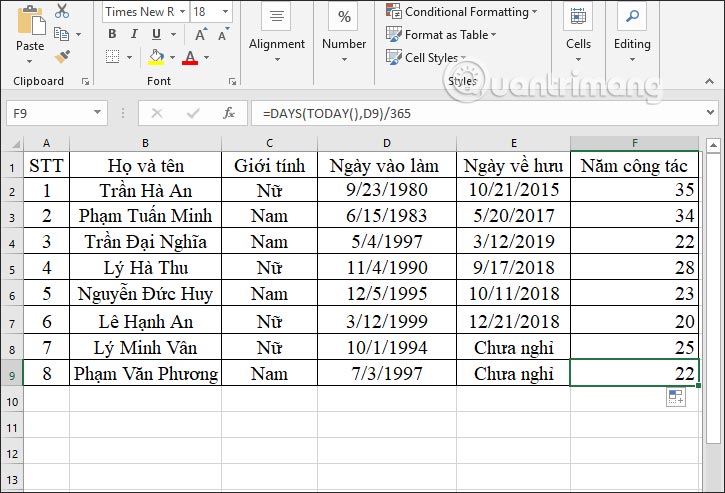This screenshot has height=493, width=725.
Task: Select column B header
Action: coord(145,143)
